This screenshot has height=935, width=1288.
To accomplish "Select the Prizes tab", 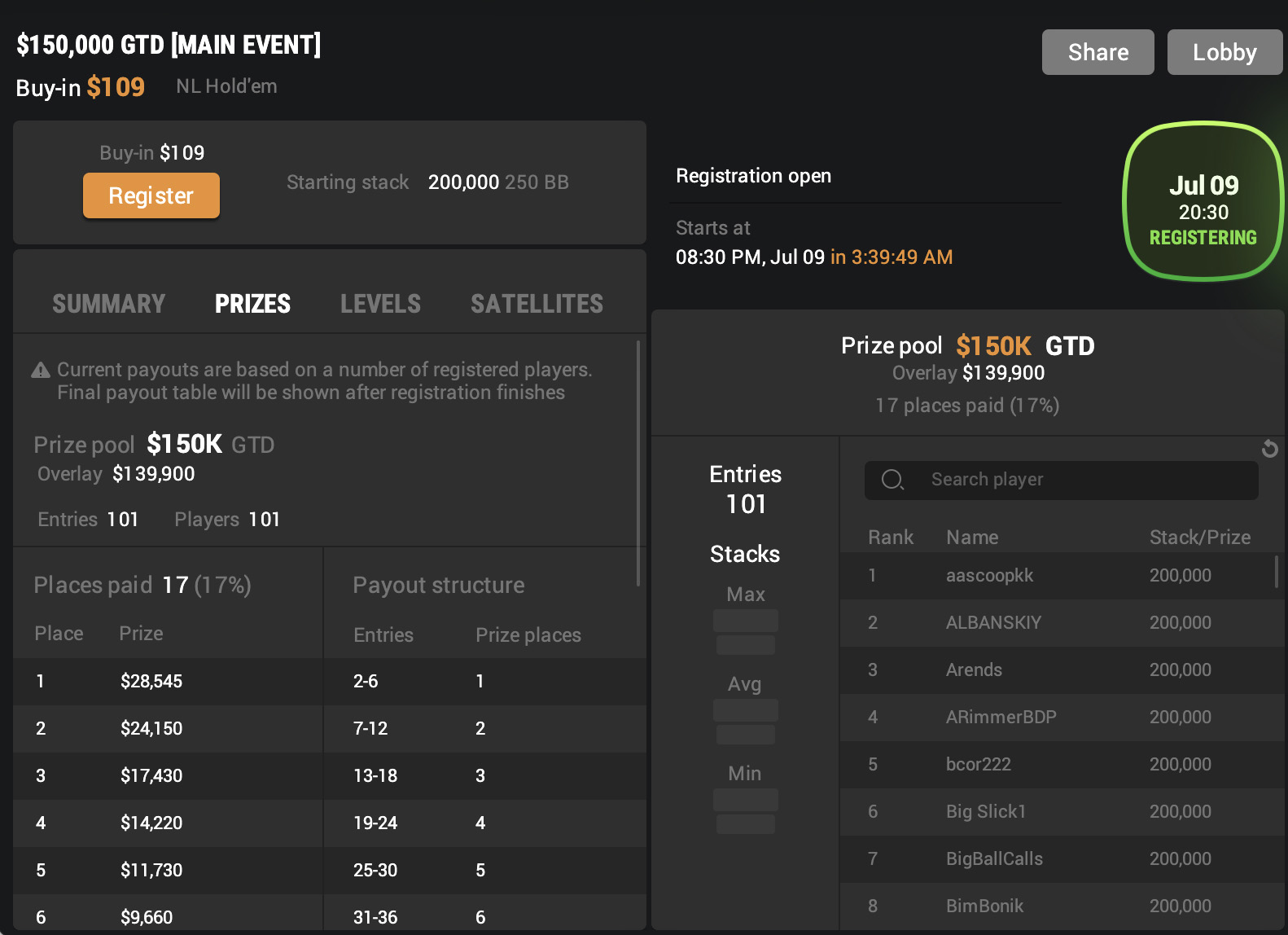I will 252,304.
